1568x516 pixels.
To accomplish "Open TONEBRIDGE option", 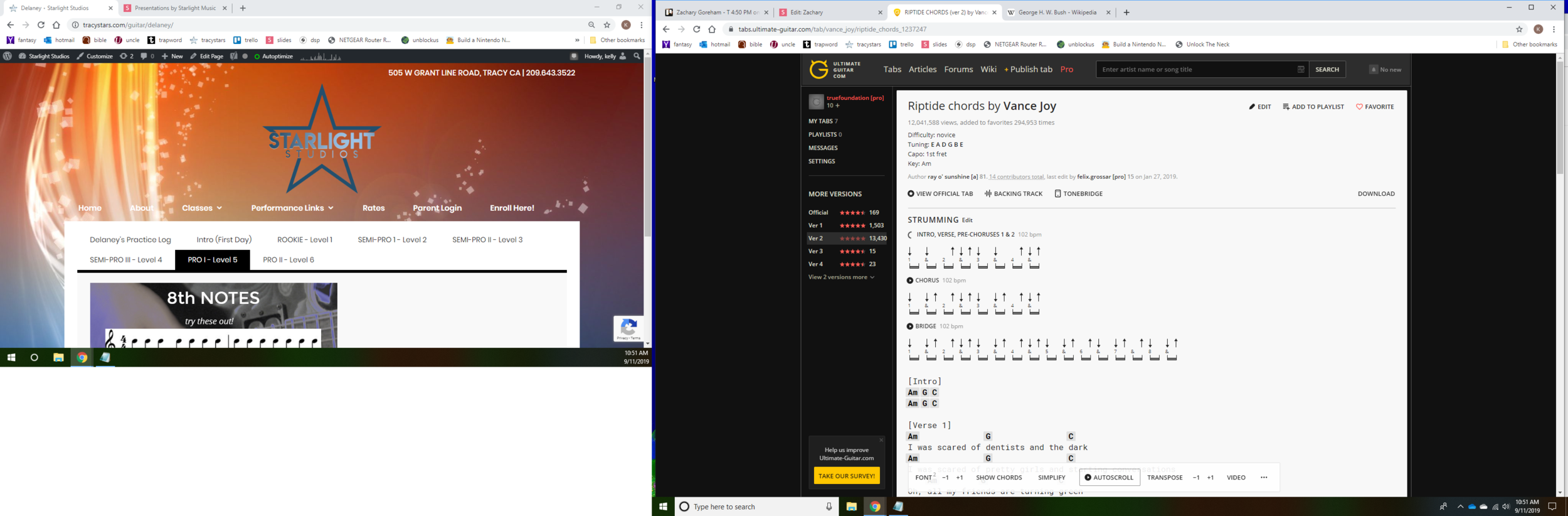I will (x=1078, y=194).
